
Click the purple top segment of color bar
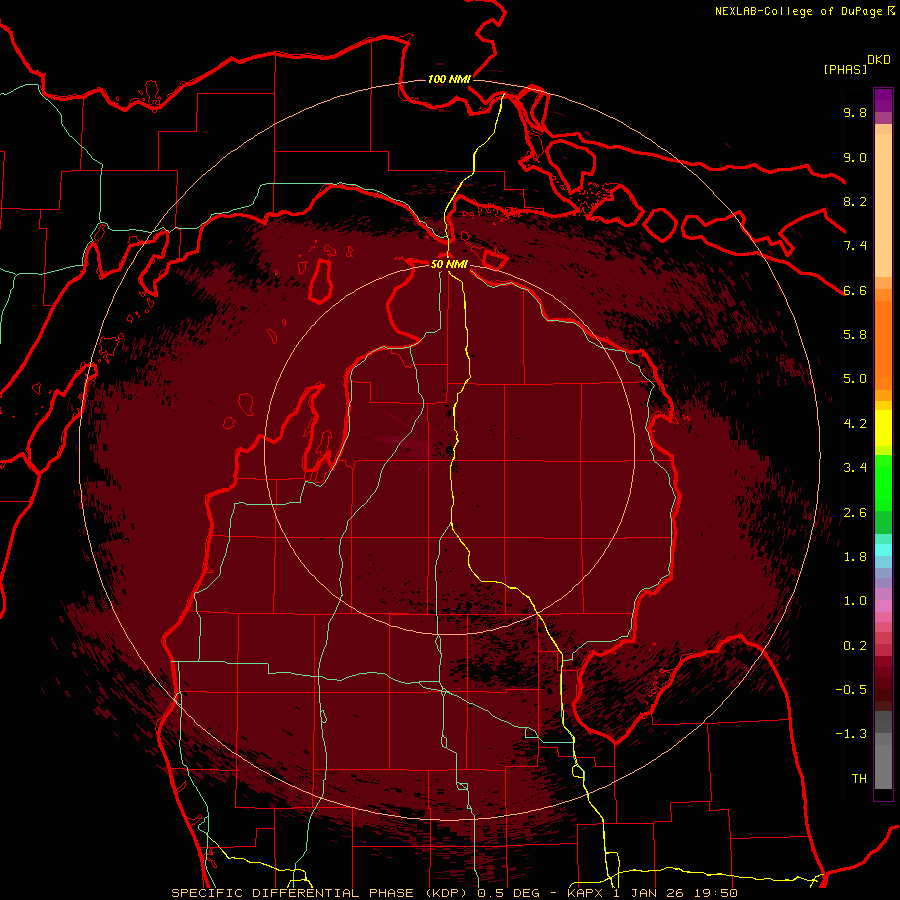point(883,100)
